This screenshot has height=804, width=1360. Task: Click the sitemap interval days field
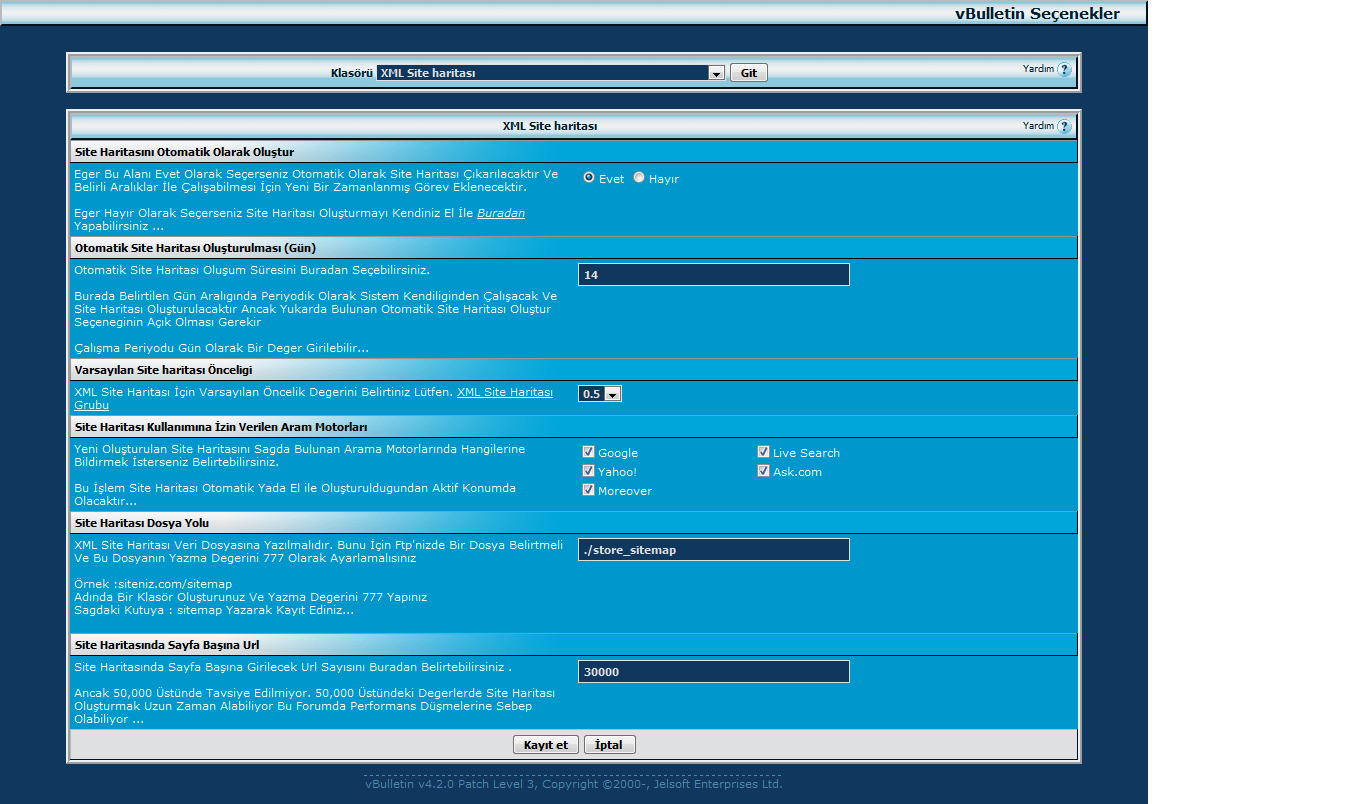(x=713, y=275)
